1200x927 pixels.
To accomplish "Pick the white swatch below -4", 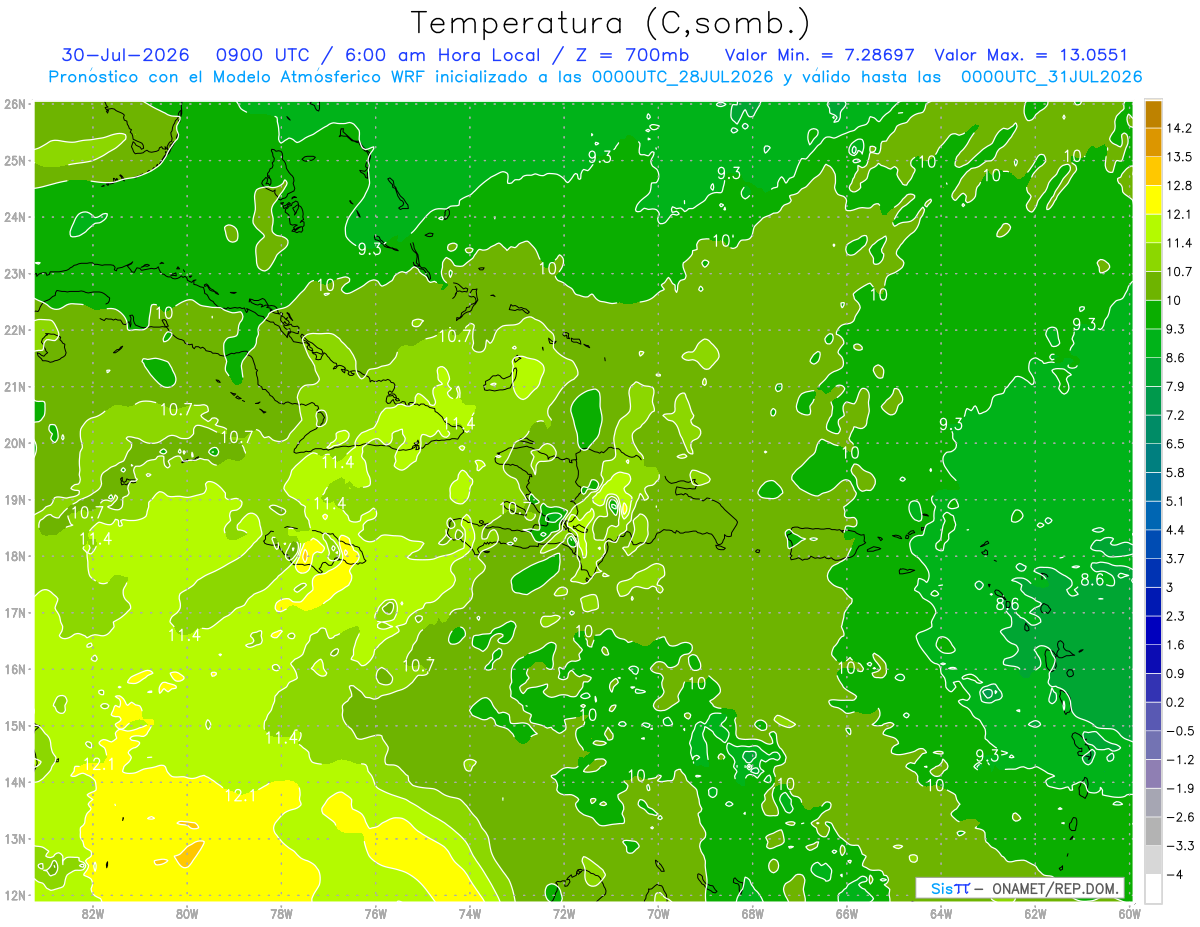I will tap(1153, 887).
